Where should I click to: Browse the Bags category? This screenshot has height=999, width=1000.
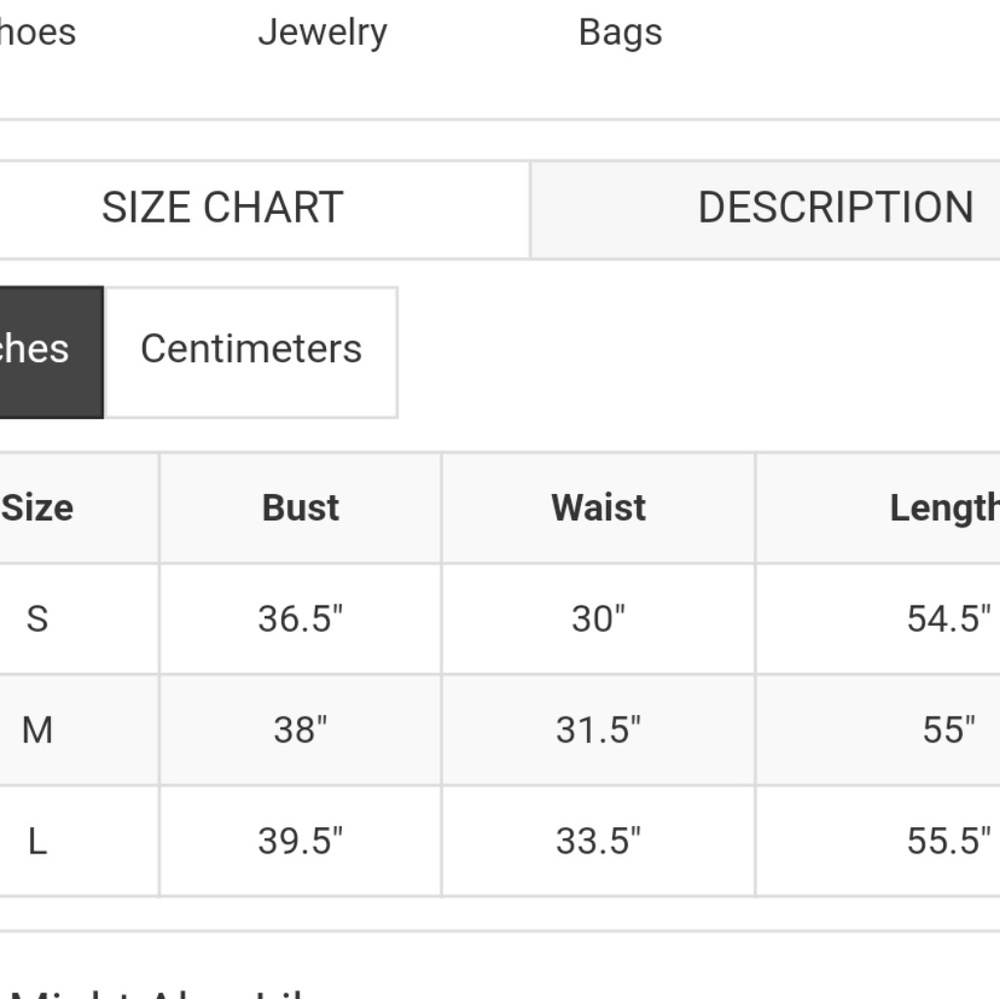620,31
